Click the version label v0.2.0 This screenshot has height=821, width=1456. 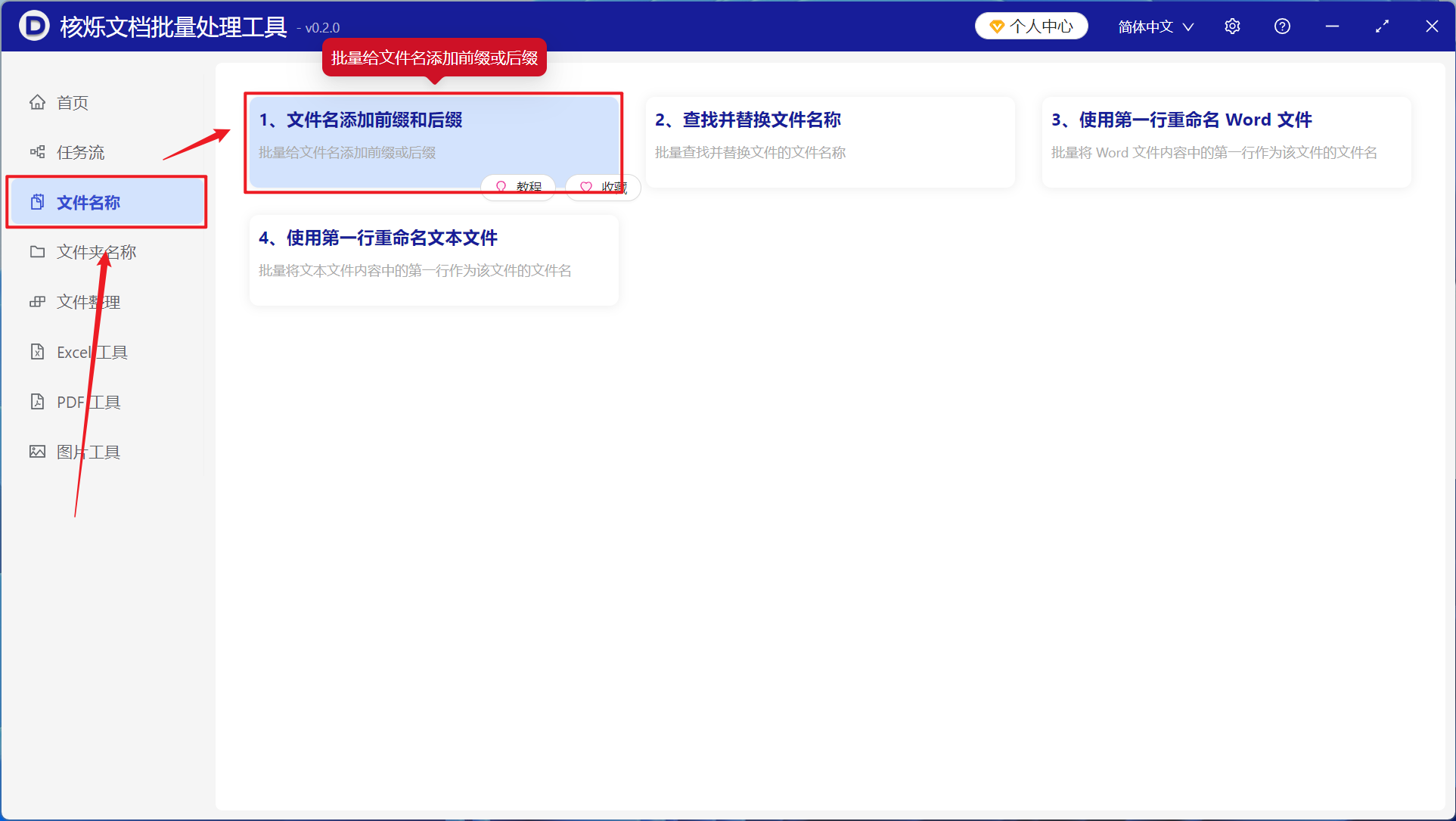322,28
